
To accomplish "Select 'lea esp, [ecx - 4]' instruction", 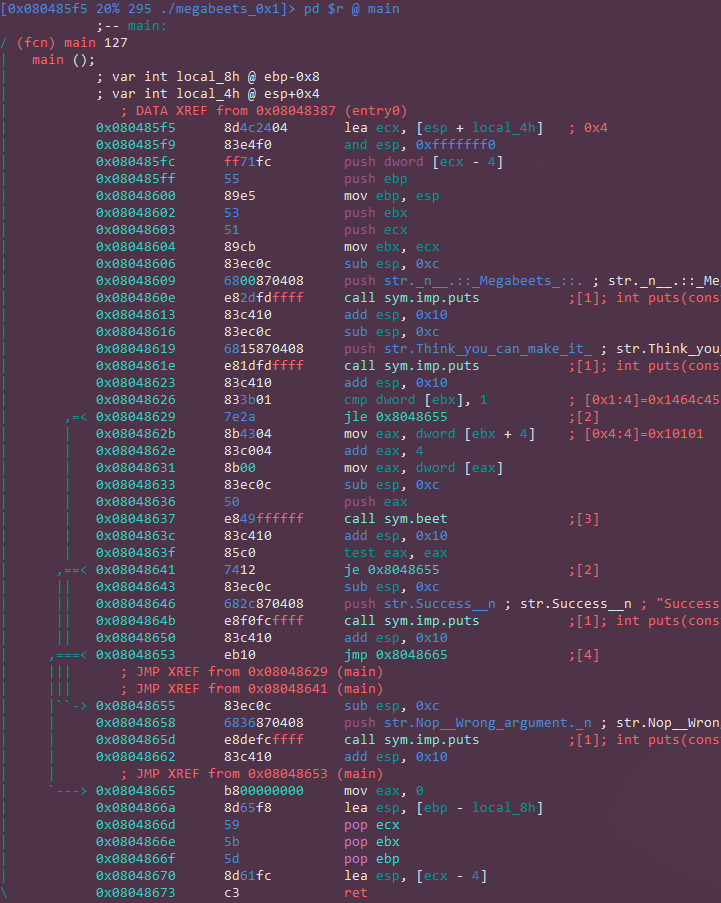I will 415,875.
